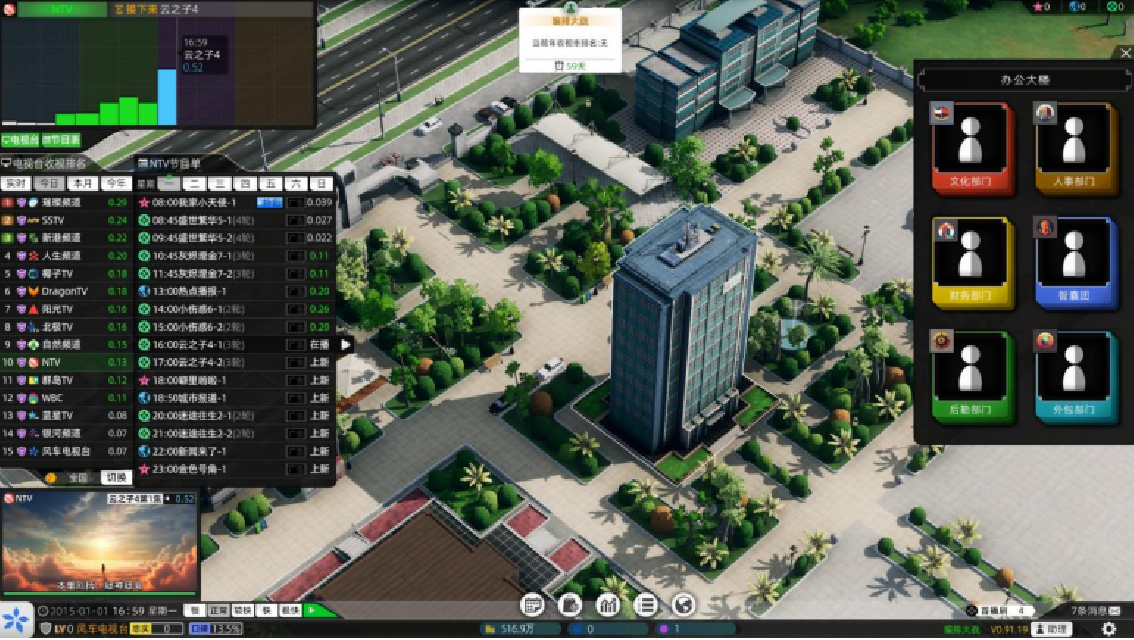
Task: Close the 办公大楼 panel
Action: click(x=1123, y=53)
